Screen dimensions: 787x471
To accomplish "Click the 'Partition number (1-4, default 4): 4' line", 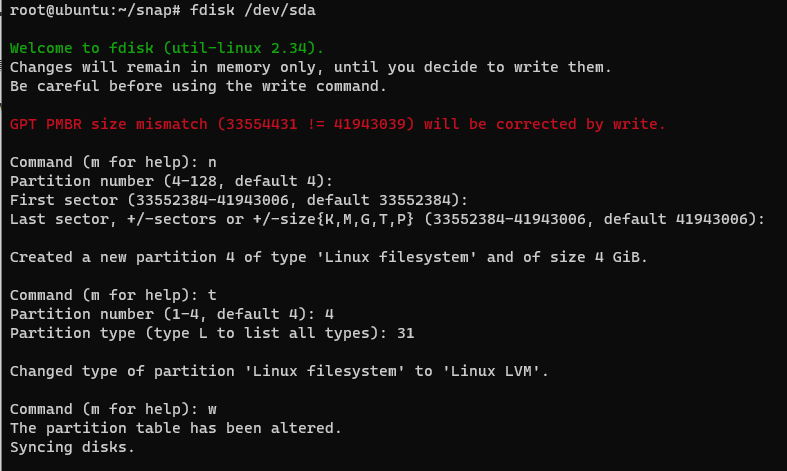I will click(x=172, y=314).
